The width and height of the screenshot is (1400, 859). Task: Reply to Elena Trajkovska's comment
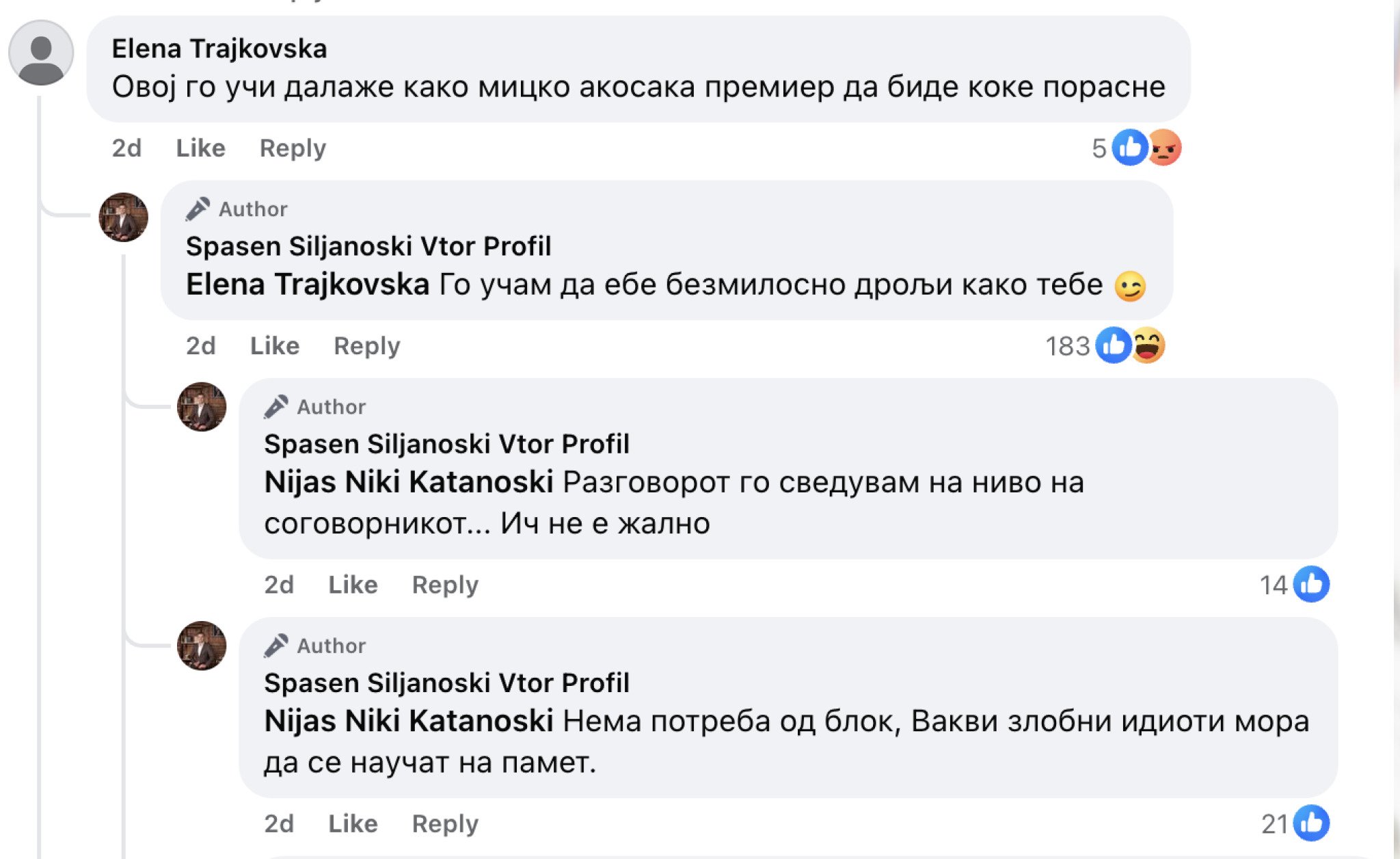click(293, 148)
